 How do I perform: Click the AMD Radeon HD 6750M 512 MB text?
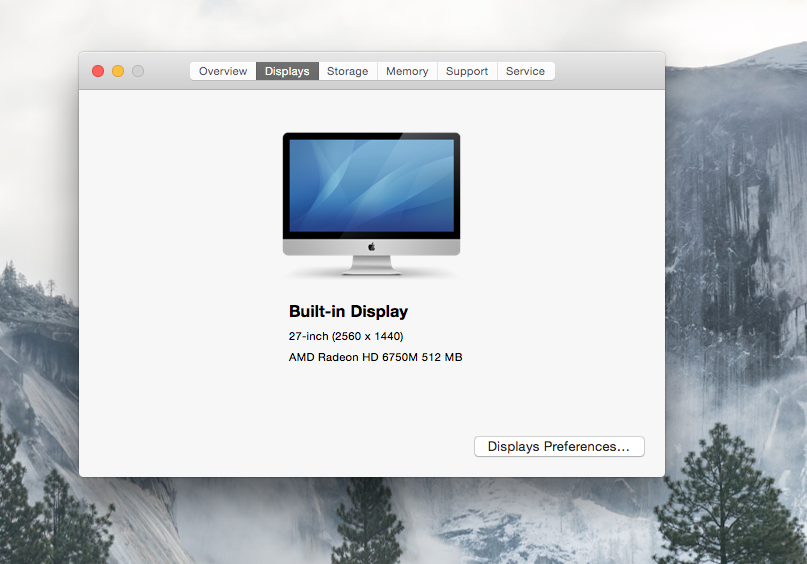click(x=376, y=357)
